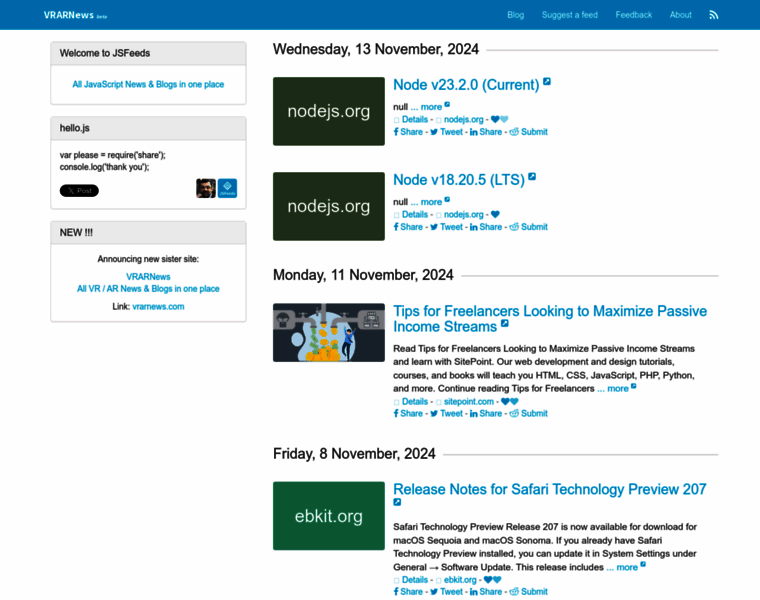Submit Safari Preview article to Reddit
760x600 pixels.
[x=528, y=592]
